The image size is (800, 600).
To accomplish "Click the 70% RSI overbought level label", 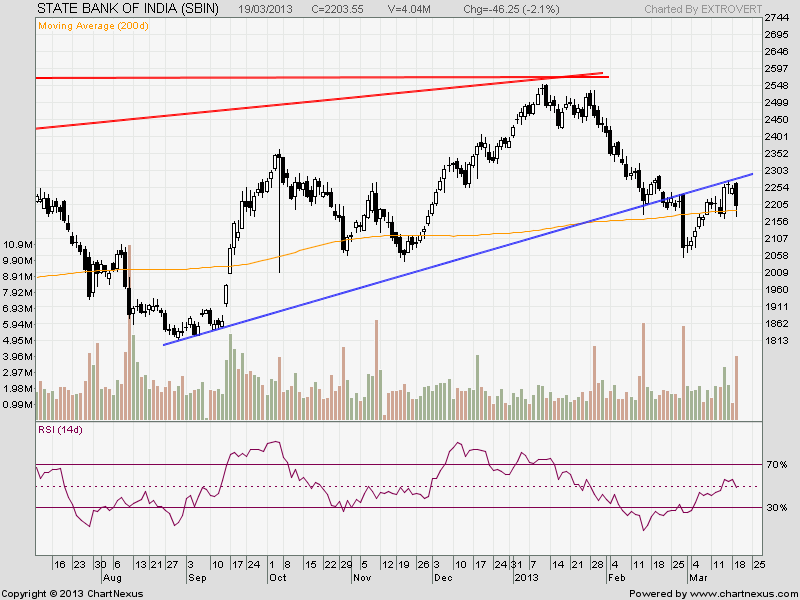I will point(776,465).
